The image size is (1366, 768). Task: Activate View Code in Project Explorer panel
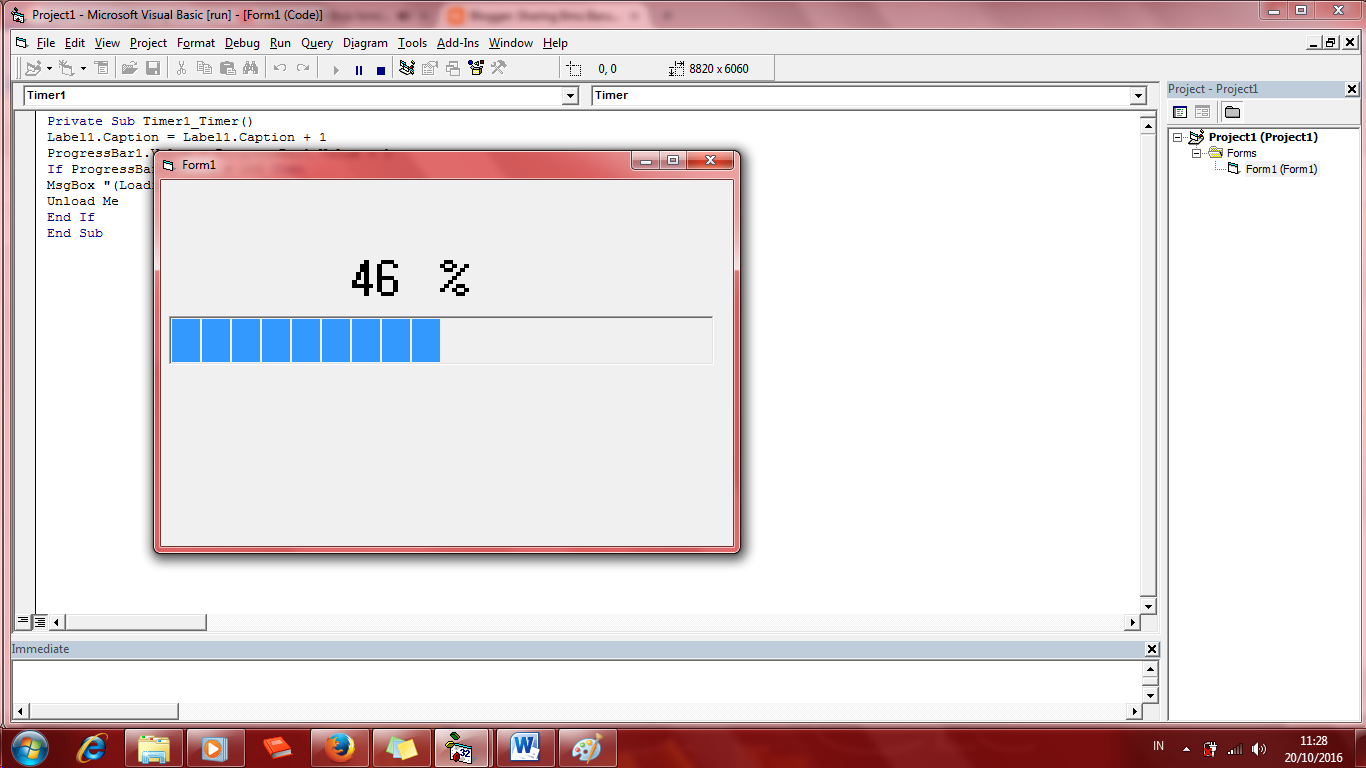click(x=1180, y=111)
